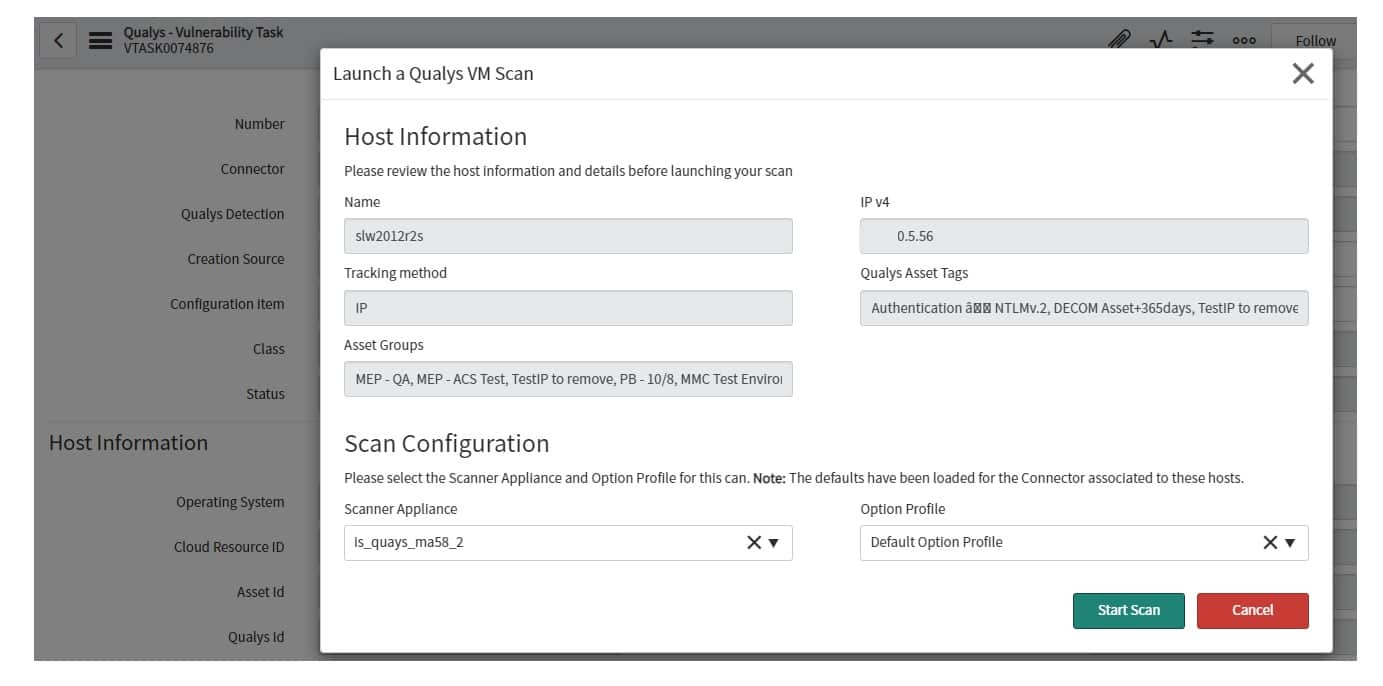Viewport: 1383px width, 686px height.
Task: Expand the Scanner Appliance dropdown arrow
Action: 774,543
